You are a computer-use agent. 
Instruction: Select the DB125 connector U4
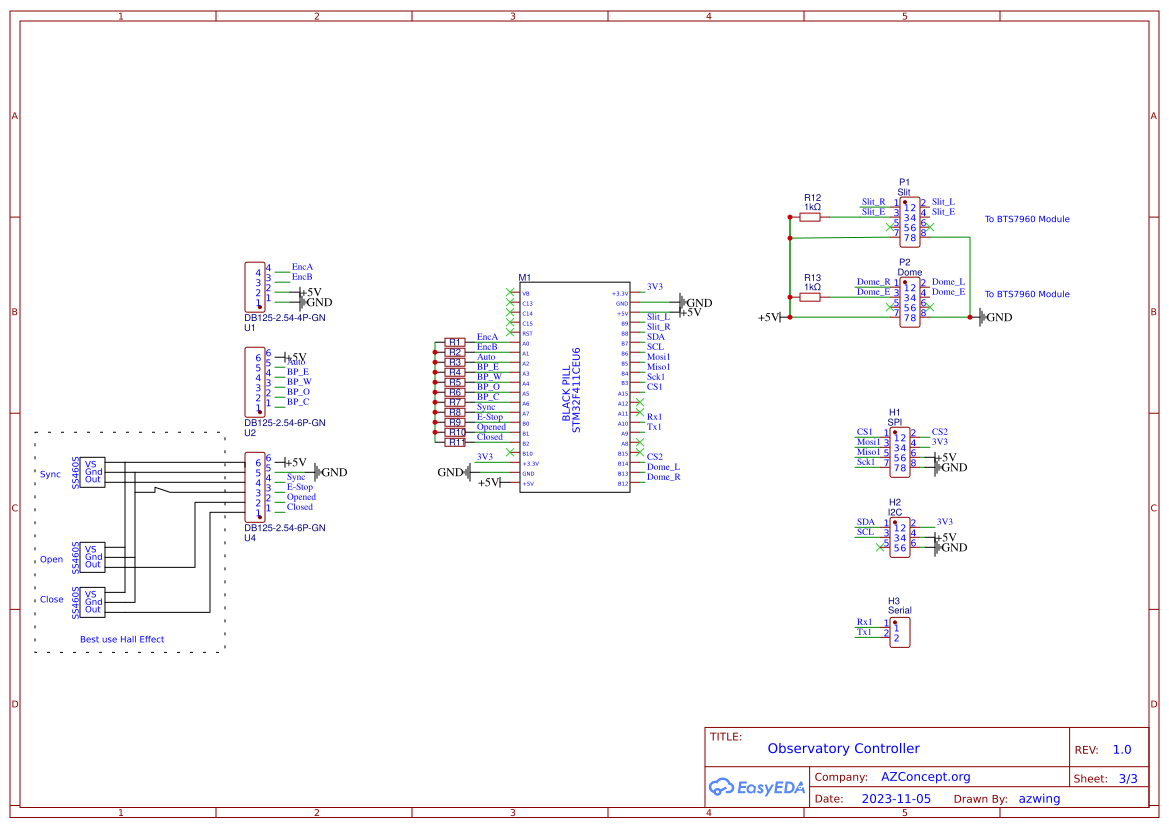(x=253, y=486)
